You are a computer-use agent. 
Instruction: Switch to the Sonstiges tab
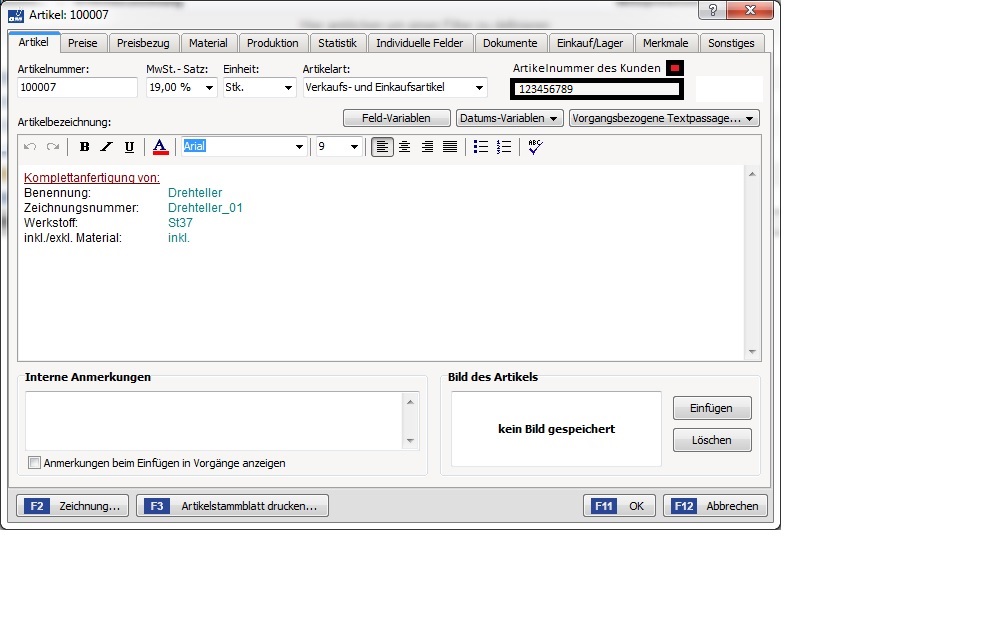coord(732,43)
